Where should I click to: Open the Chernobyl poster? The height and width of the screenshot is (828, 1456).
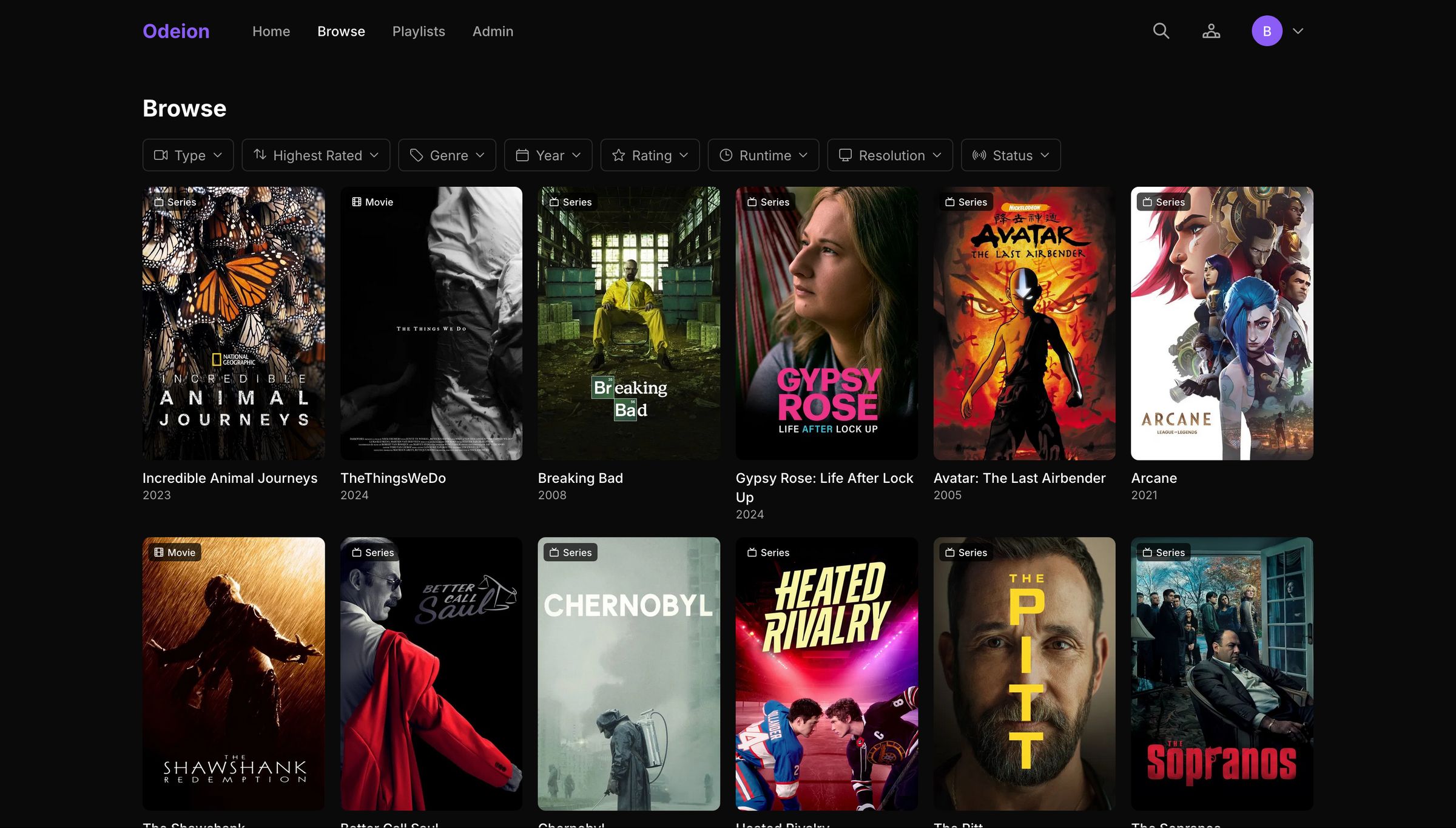click(x=629, y=674)
